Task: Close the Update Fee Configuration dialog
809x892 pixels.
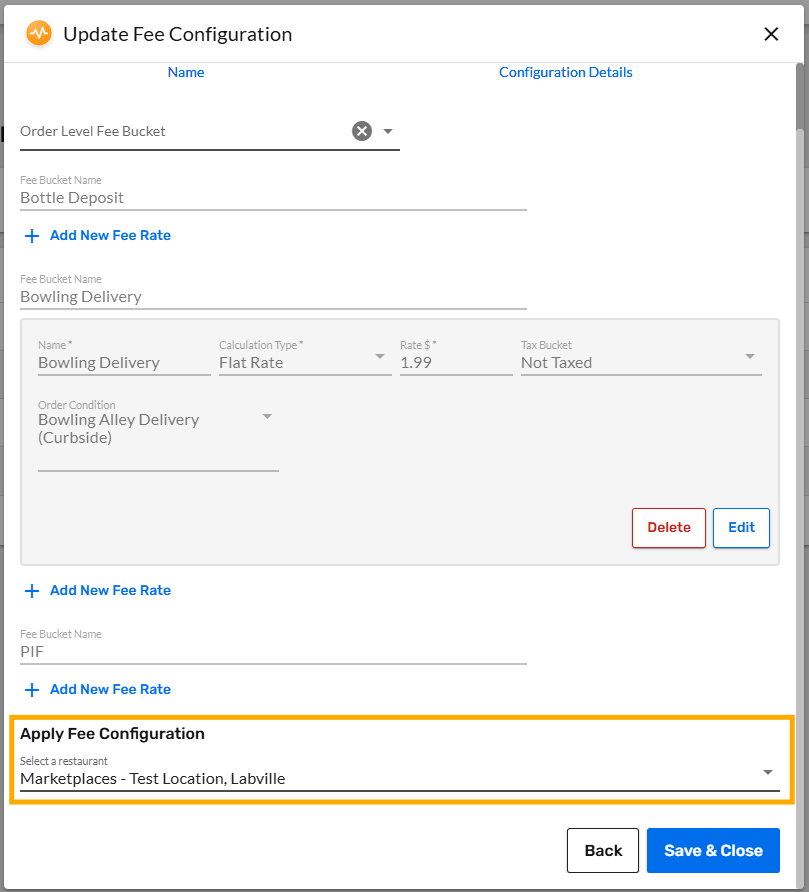Action: [x=771, y=33]
